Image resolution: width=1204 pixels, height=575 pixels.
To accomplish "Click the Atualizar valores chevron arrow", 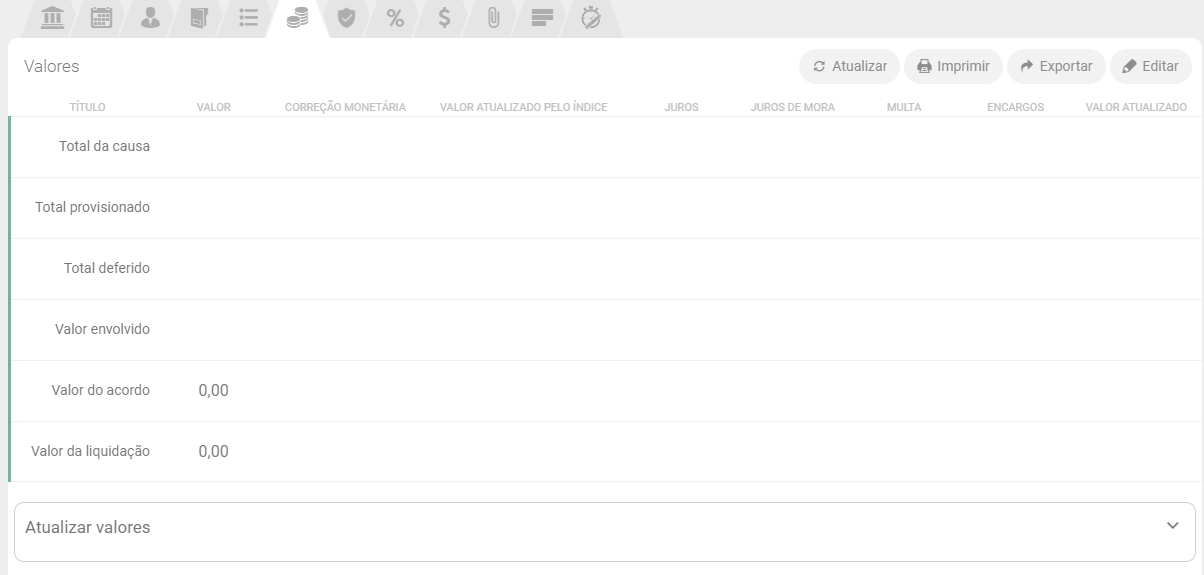I will (1173, 526).
